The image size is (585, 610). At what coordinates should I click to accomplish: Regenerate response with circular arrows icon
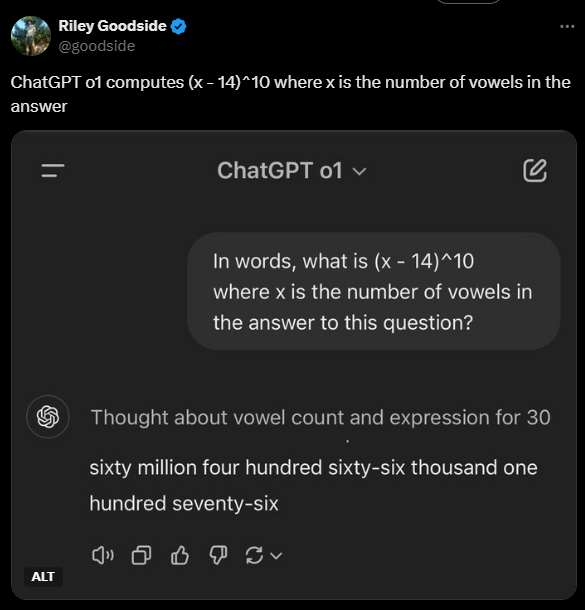pyautogui.click(x=254, y=555)
